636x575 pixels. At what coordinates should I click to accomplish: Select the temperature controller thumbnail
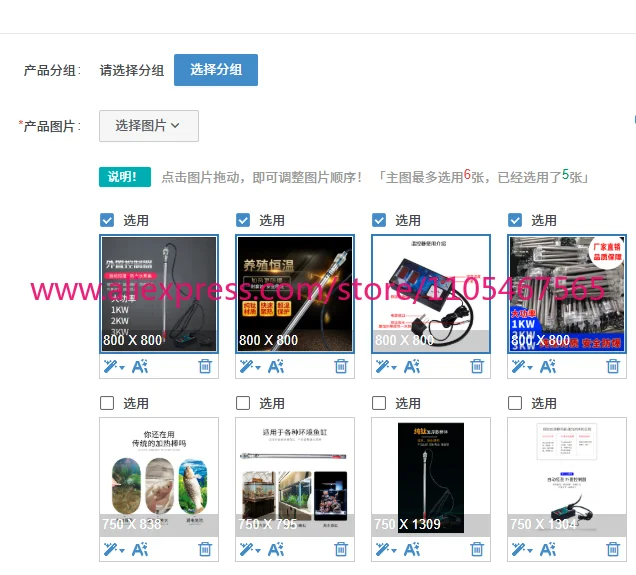coord(431,294)
